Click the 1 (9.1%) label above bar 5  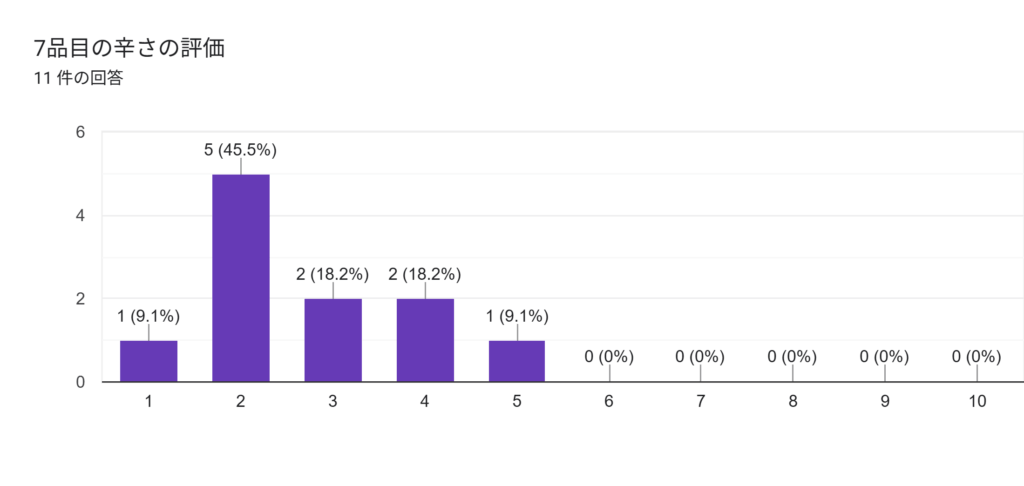(517, 316)
